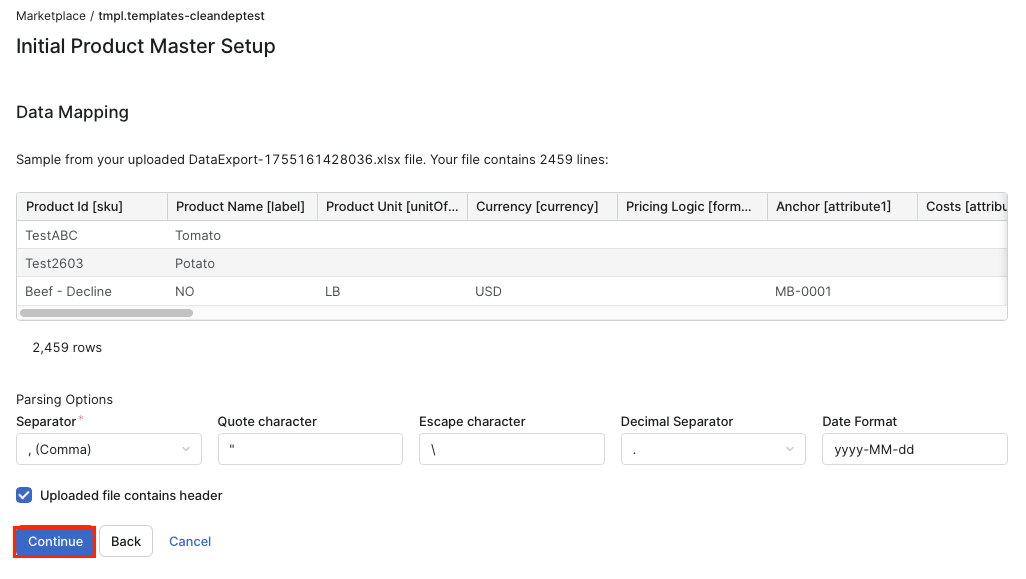Click the 'Pricing Logic [form...' column header

(x=687, y=206)
